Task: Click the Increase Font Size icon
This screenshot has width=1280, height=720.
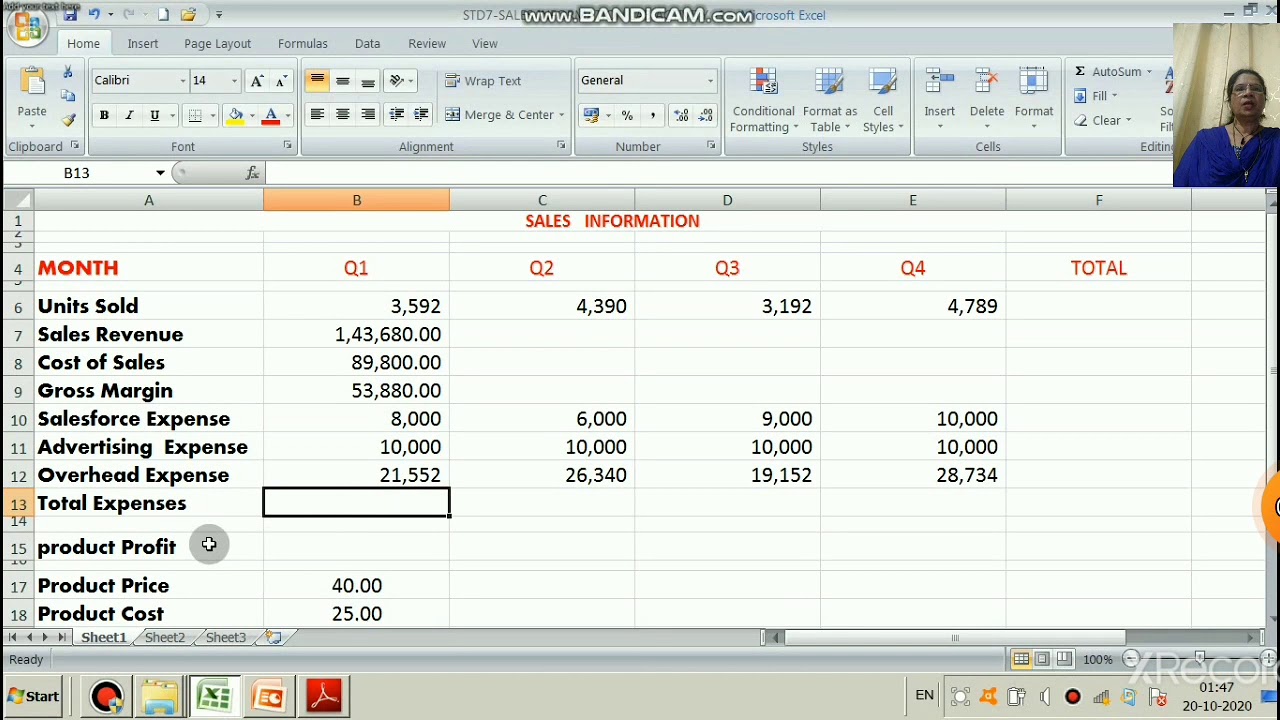Action: 257,81
